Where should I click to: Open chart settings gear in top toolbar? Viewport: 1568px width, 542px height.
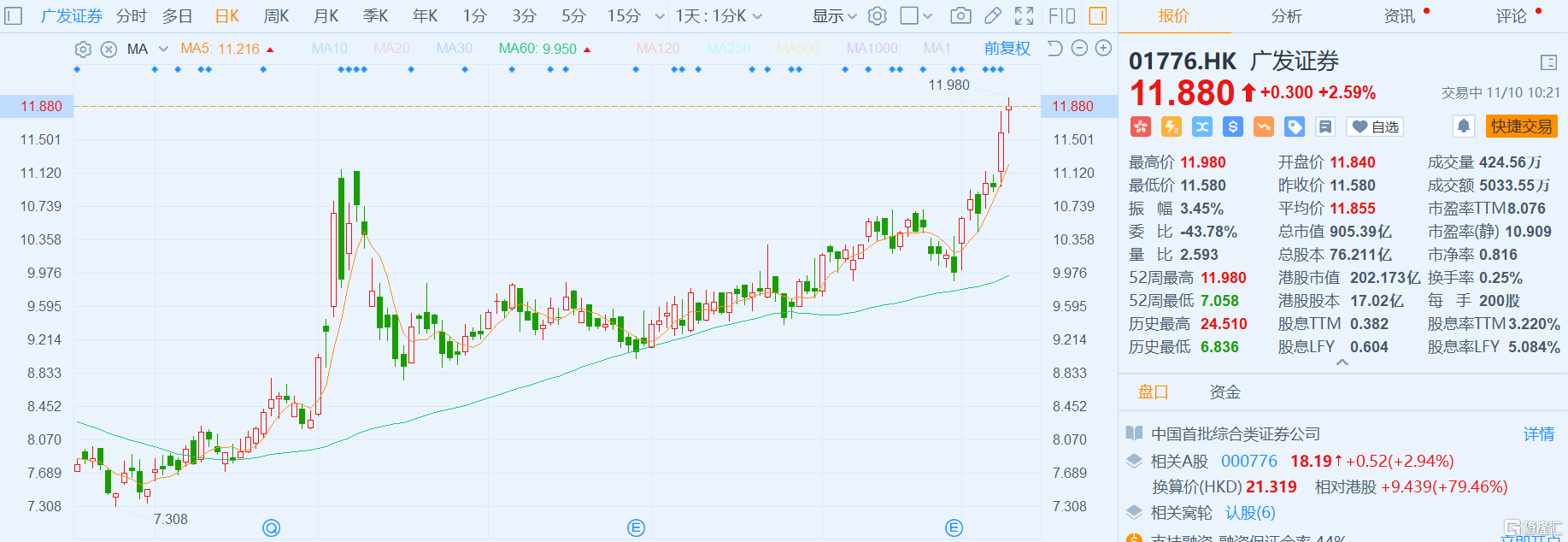click(x=878, y=16)
